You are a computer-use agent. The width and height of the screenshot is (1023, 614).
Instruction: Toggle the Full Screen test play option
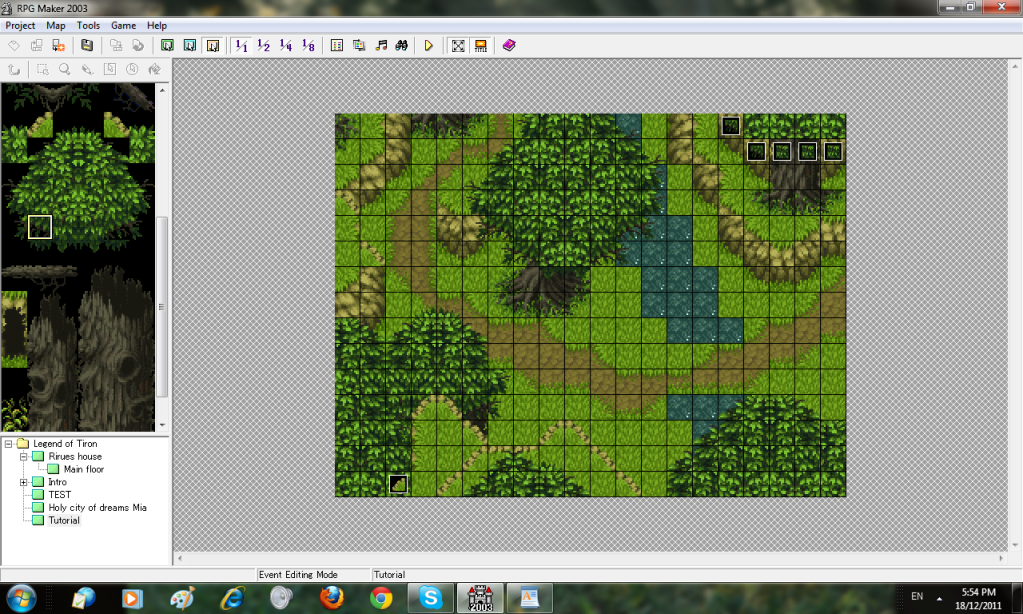point(458,45)
